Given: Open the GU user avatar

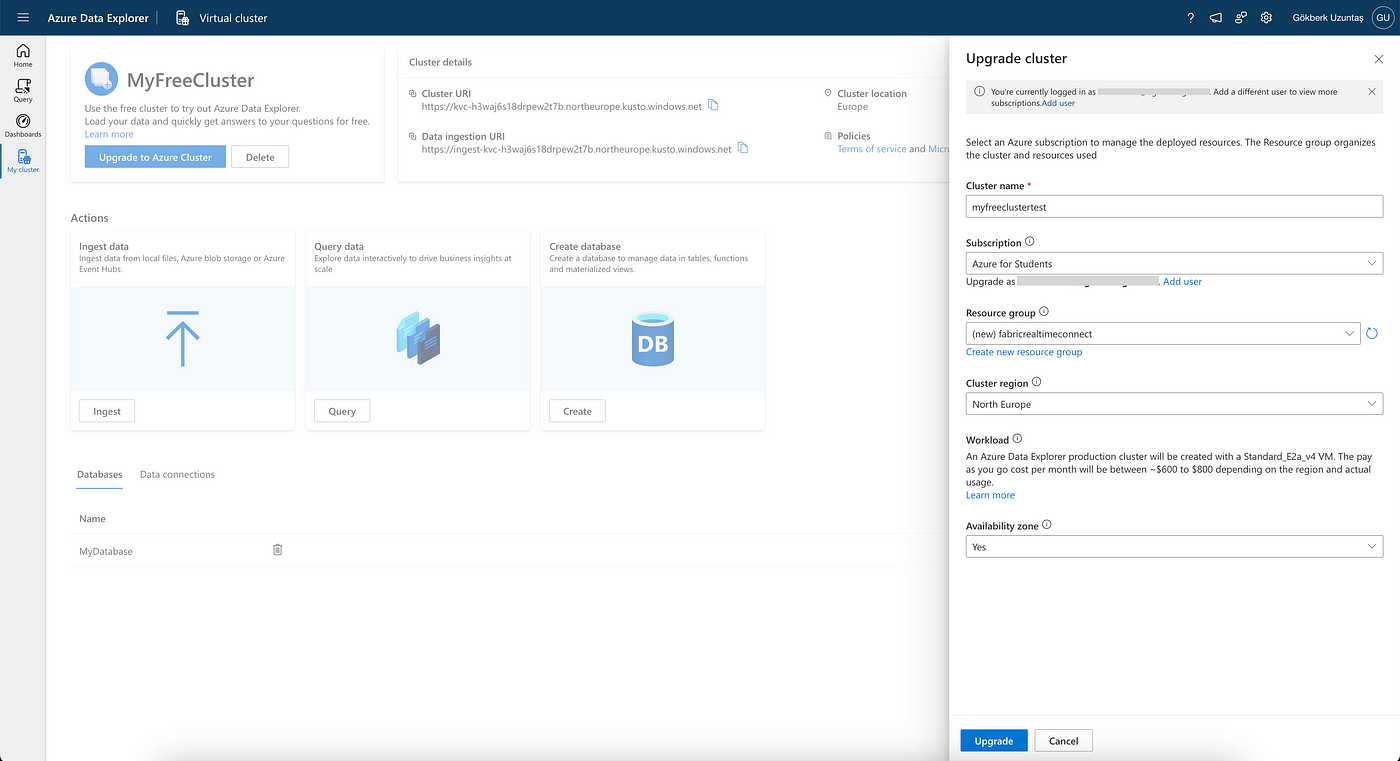Looking at the screenshot, I should (1381, 17).
